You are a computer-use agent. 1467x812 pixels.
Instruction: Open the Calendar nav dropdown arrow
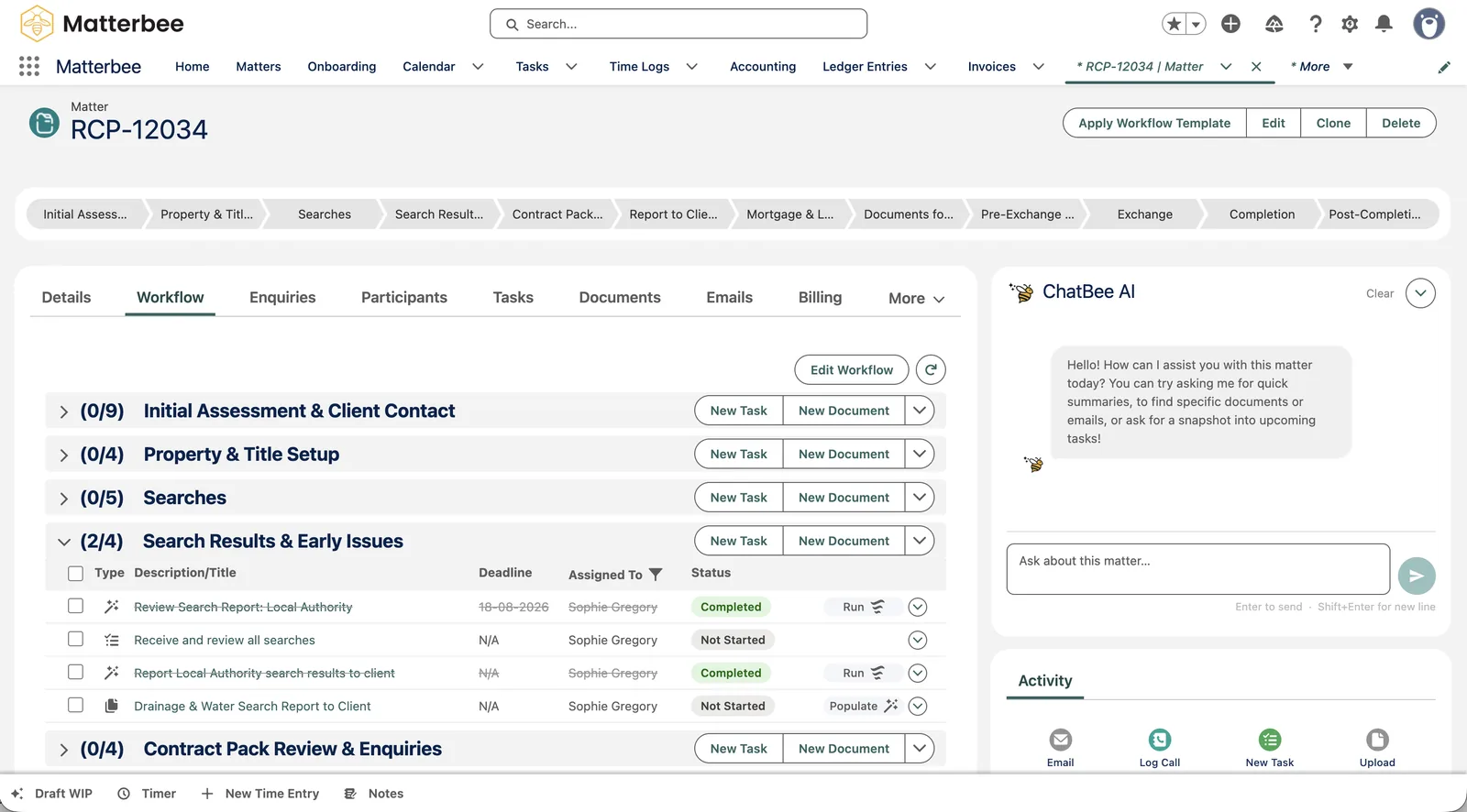point(478,67)
